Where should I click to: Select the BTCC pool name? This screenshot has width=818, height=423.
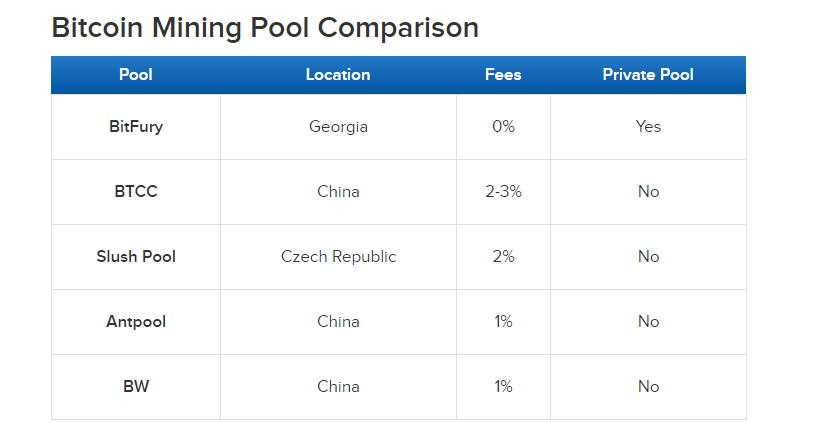click(135, 192)
